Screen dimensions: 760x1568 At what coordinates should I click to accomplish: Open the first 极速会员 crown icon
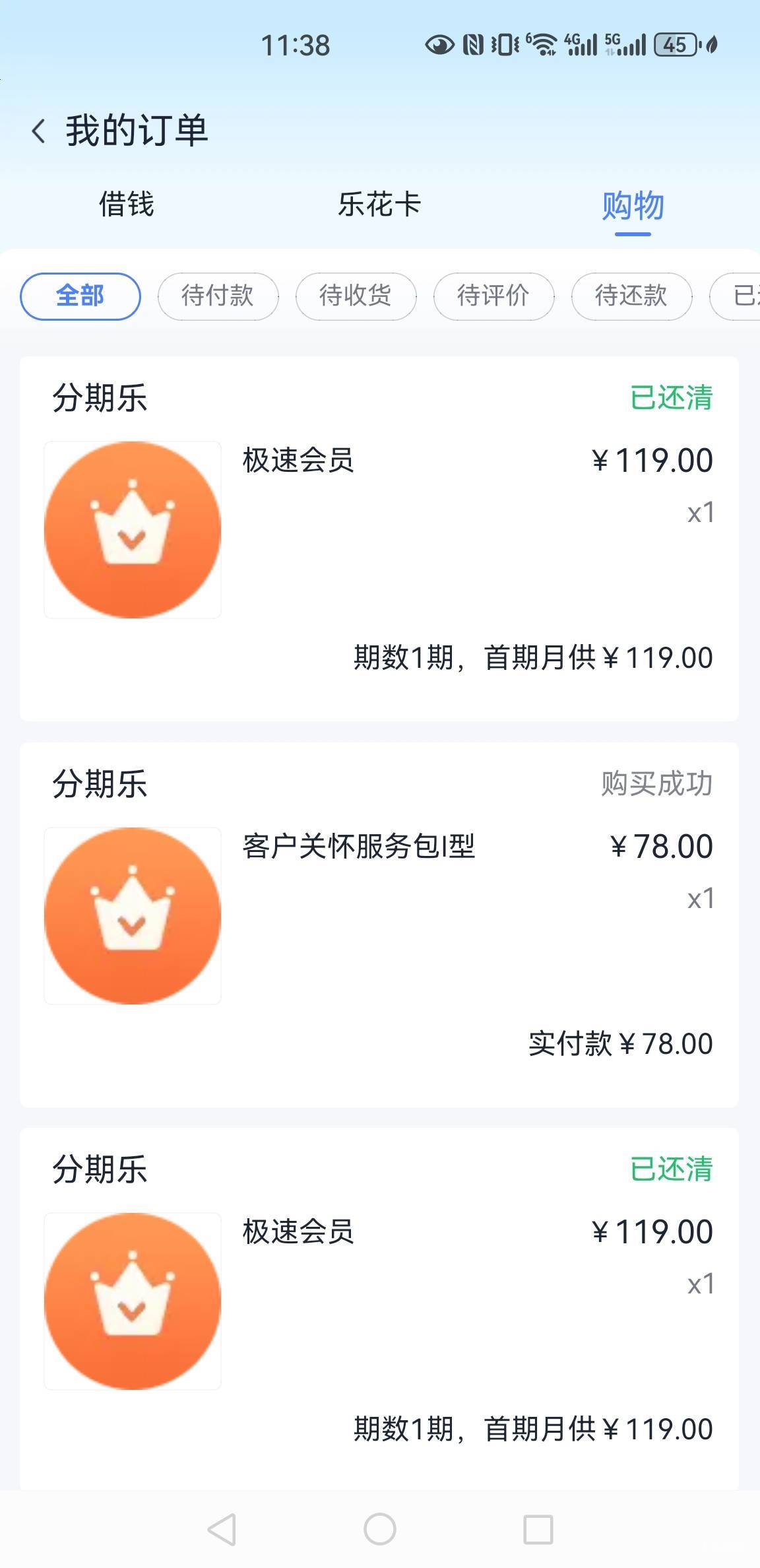(133, 530)
